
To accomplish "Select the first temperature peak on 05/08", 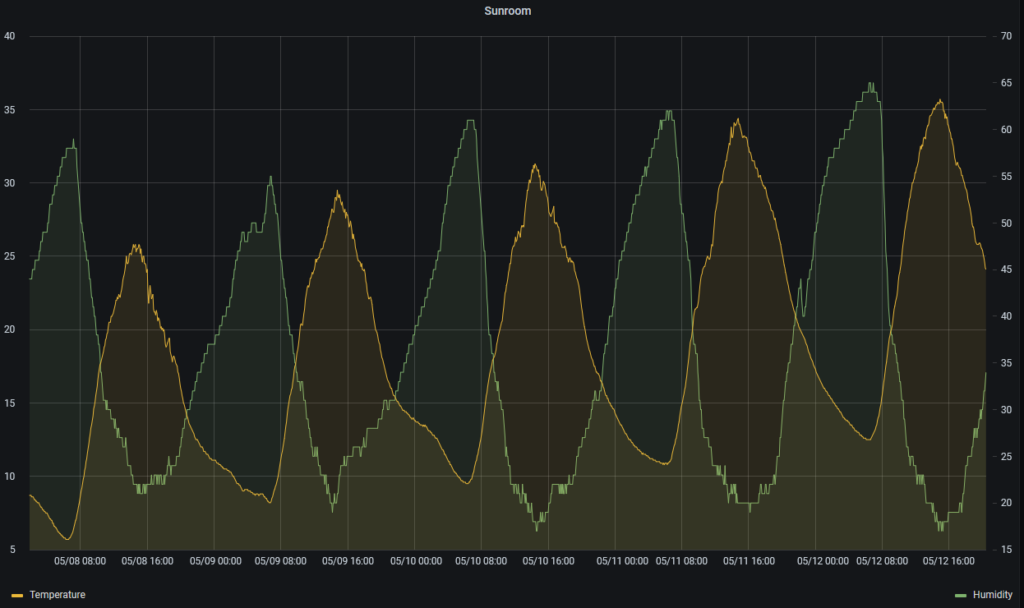I will [135, 246].
